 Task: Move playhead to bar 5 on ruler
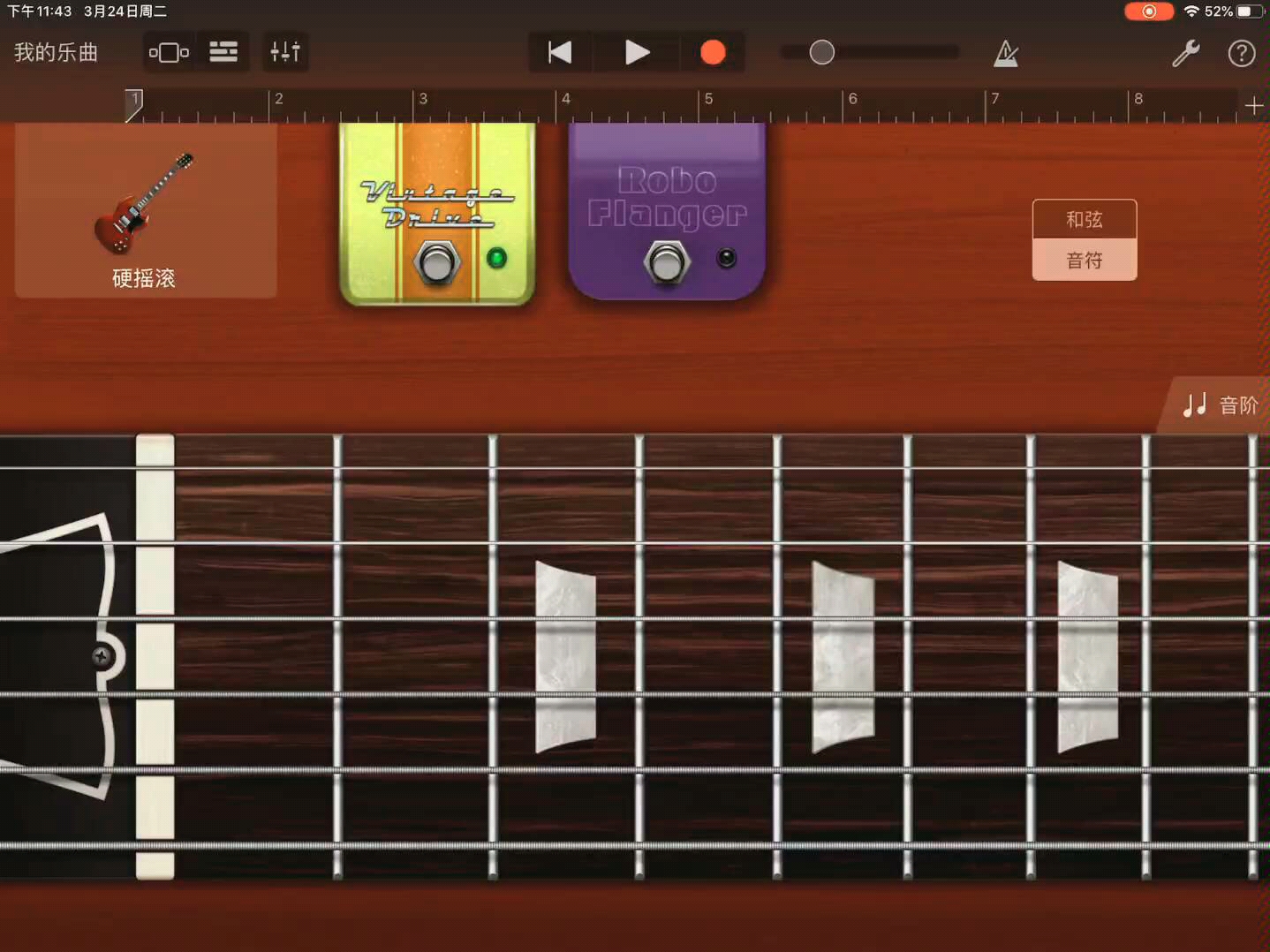708,99
